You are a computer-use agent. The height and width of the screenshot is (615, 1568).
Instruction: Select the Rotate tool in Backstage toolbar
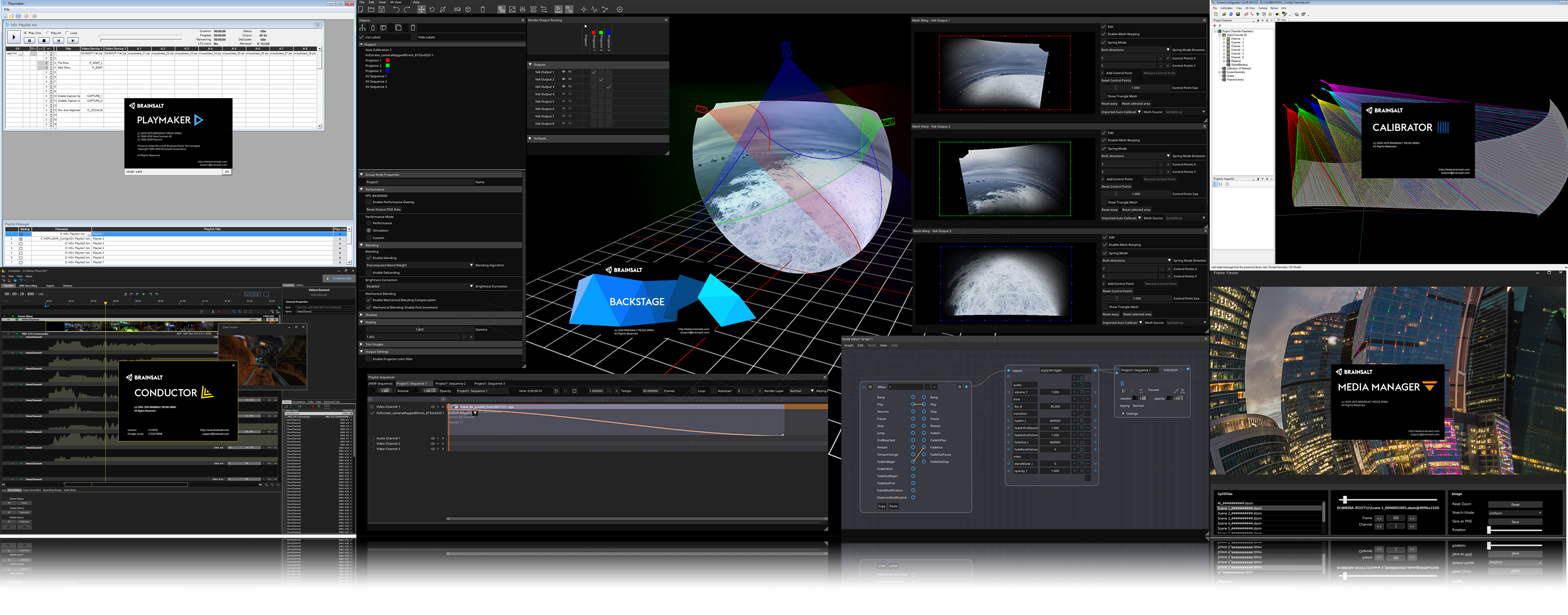click(432, 9)
